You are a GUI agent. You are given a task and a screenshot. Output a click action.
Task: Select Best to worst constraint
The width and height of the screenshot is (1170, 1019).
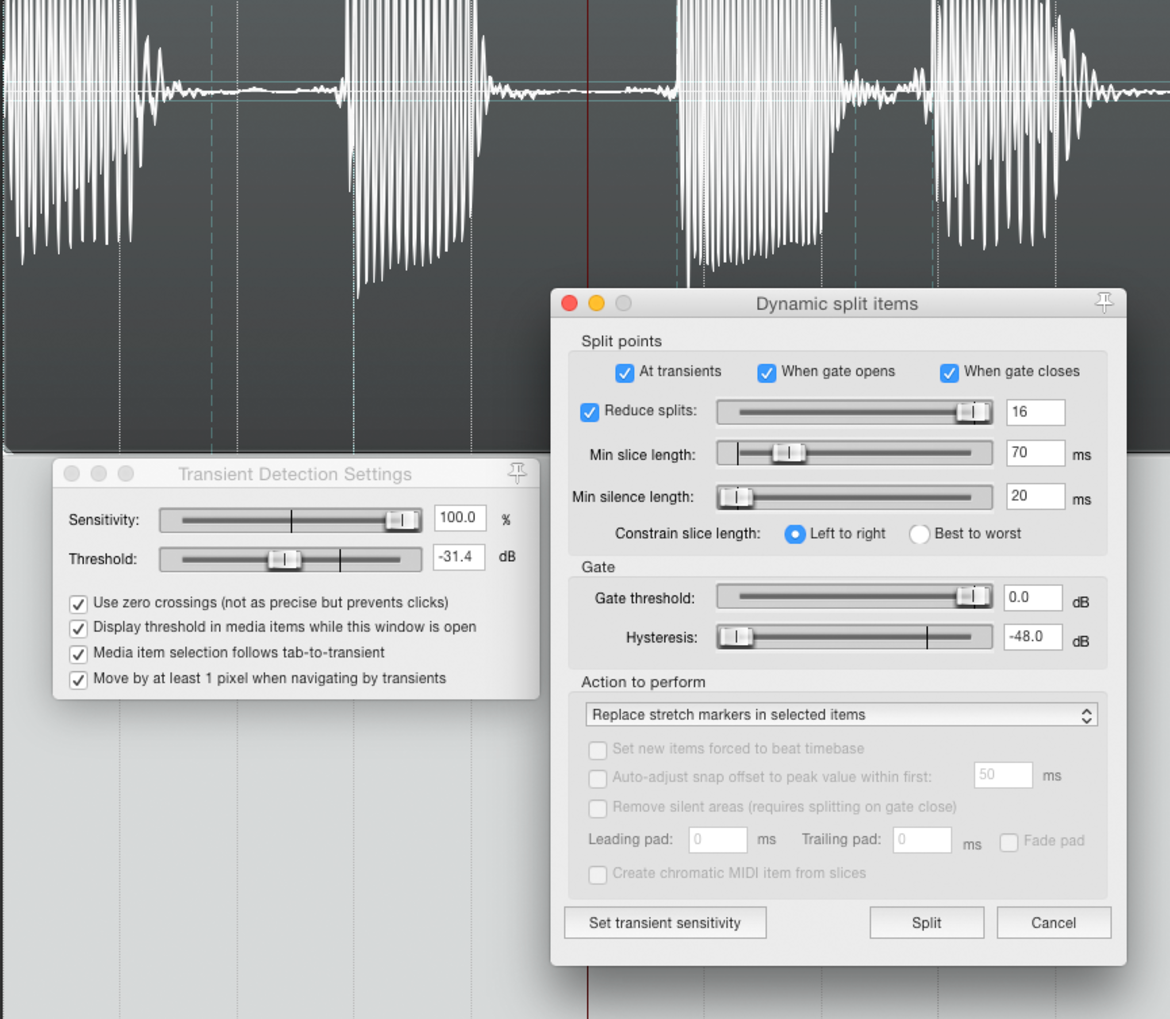(x=919, y=534)
